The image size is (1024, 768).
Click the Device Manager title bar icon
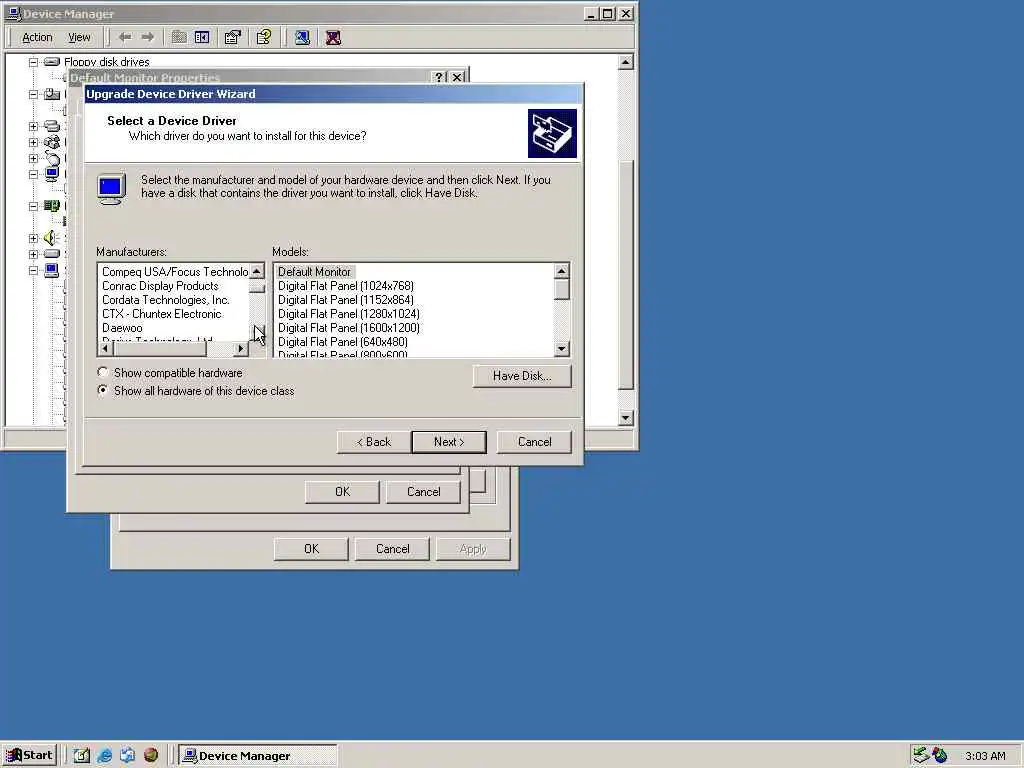13,13
